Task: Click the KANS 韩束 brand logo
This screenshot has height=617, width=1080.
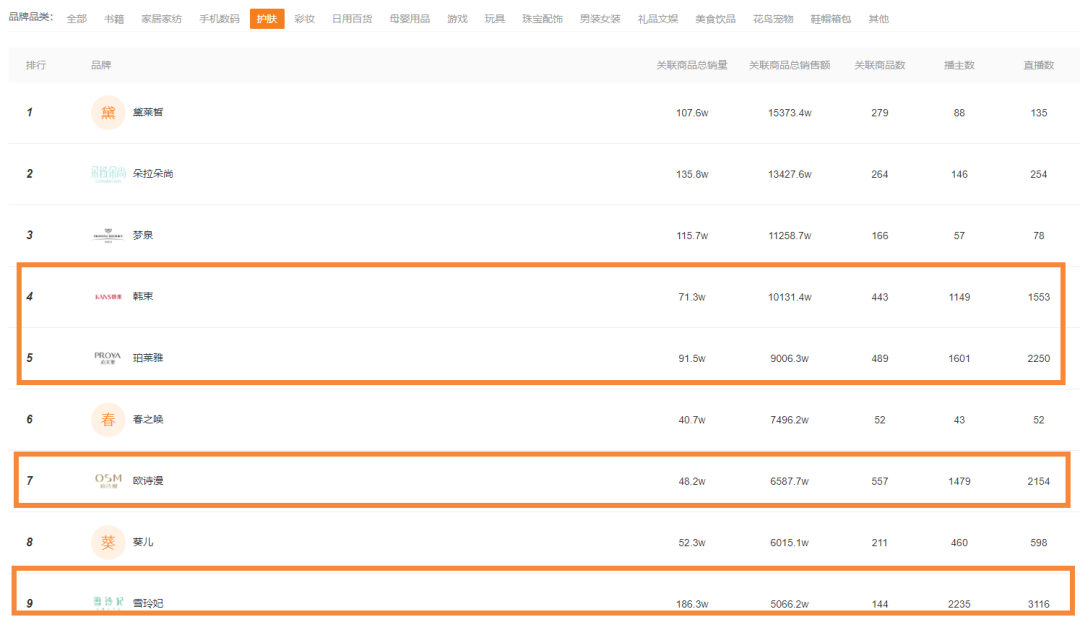Action: (x=108, y=297)
